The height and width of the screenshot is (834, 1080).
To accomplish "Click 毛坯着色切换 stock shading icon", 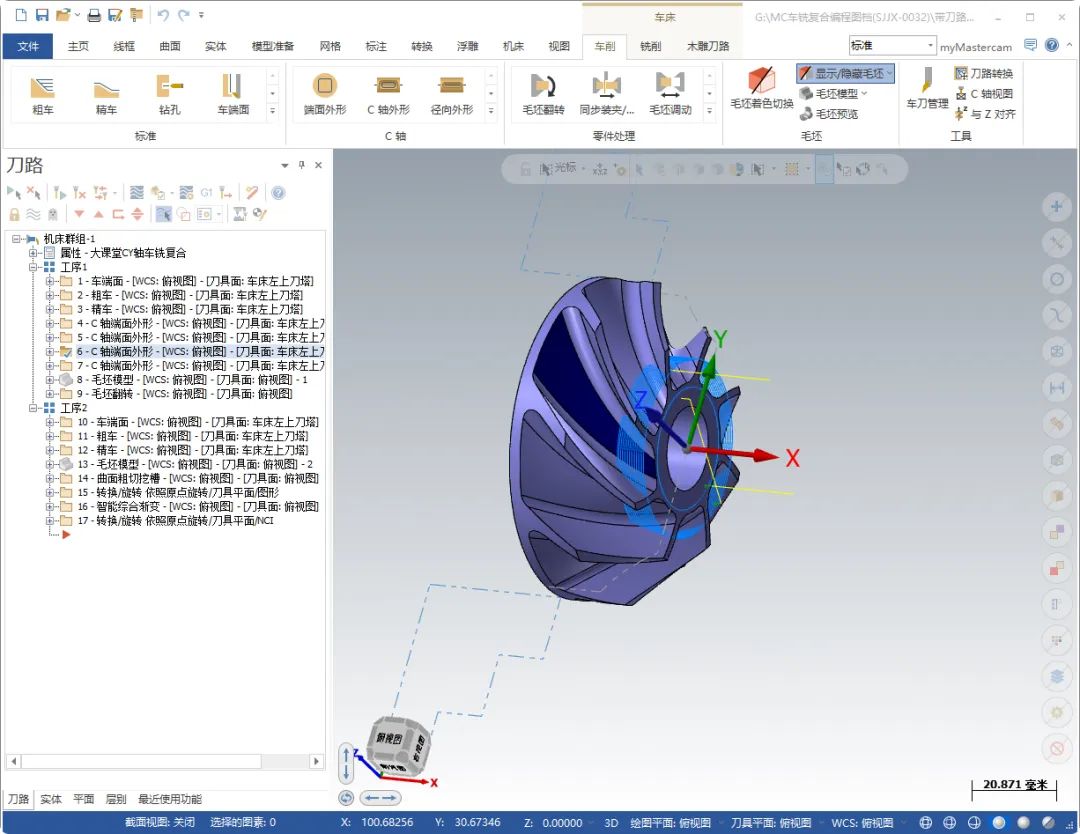I will (x=761, y=88).
